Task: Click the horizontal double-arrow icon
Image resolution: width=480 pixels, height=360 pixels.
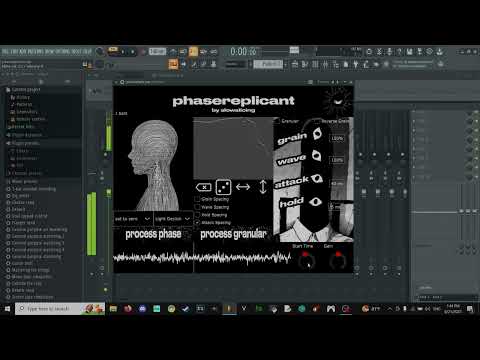Action: click(243, 187)
